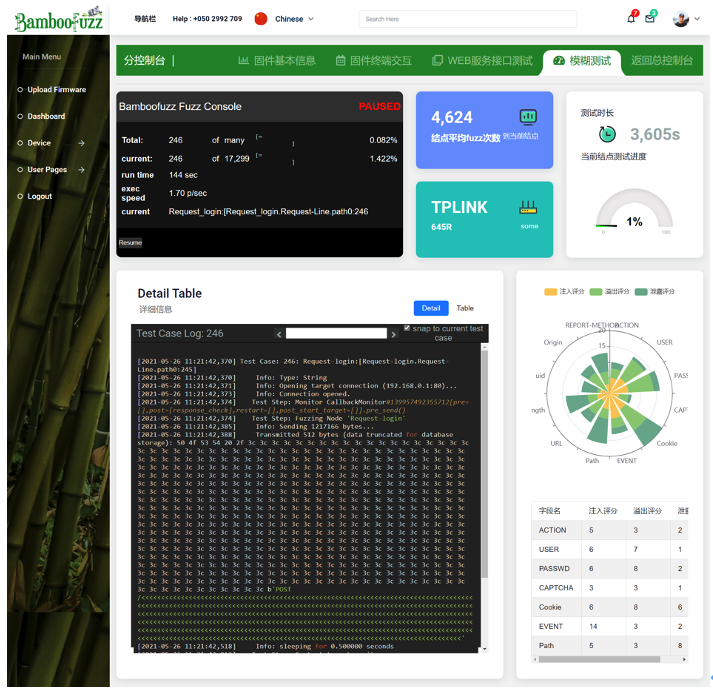Open the 固件终端交互 tab
713x689 pixels.
tap(374, 60)
